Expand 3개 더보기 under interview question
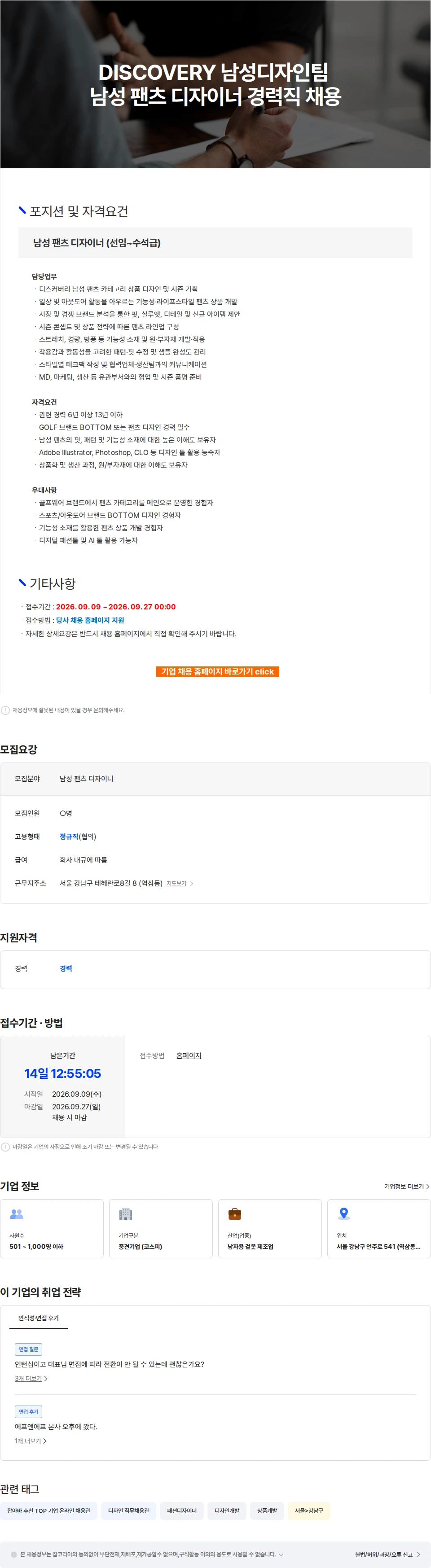Screen dimensions: 431x1568 (31, 1379)
